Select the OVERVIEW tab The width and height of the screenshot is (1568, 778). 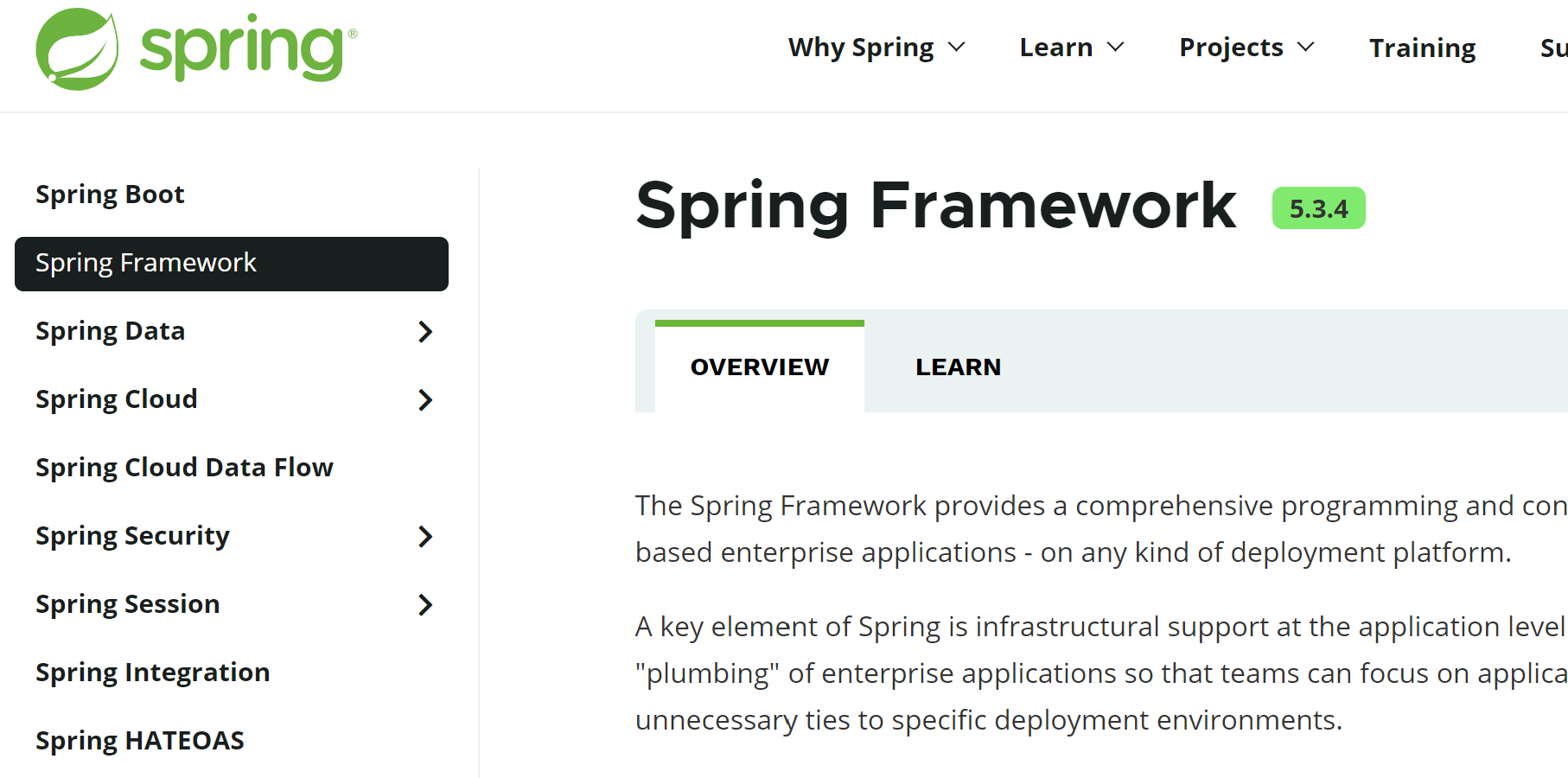tap(758, 367)
